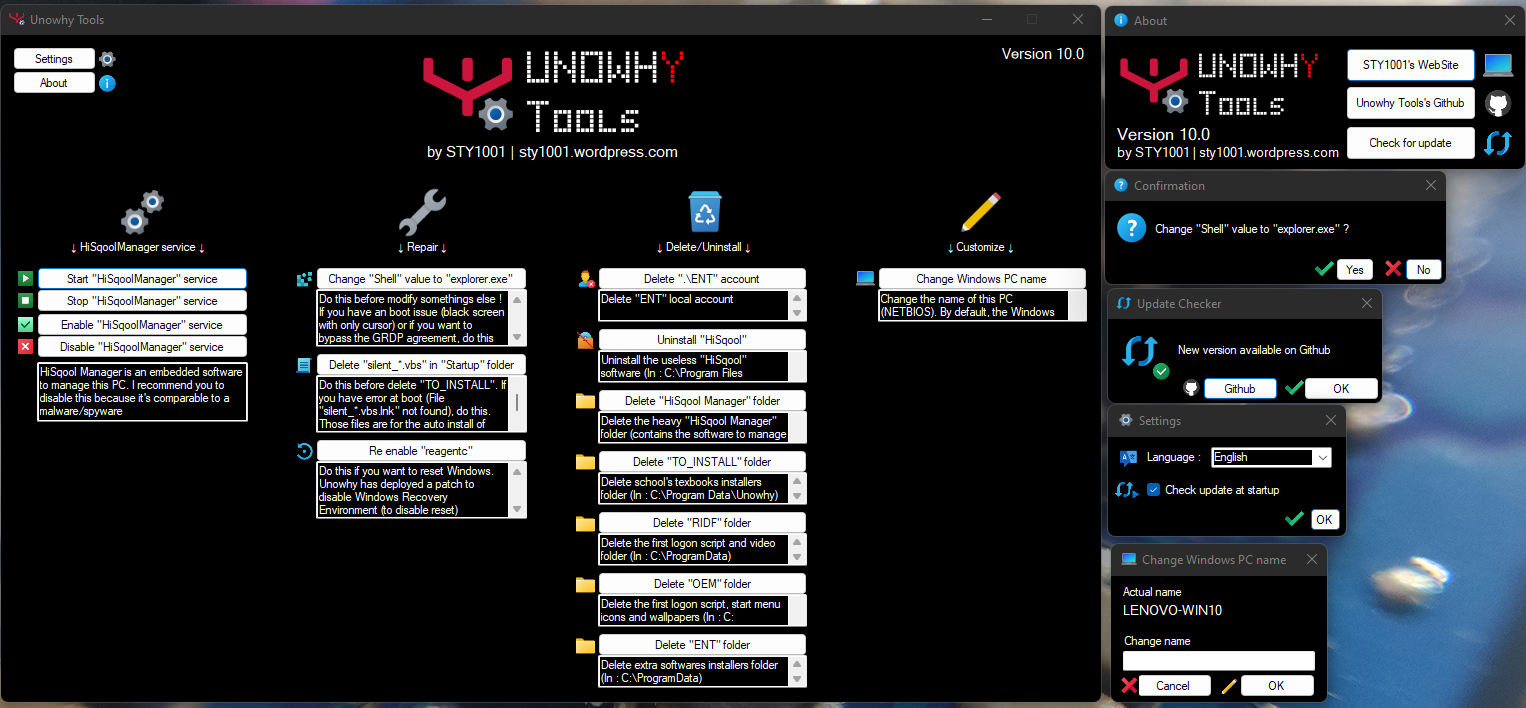This screenshot has width=1526, height=708.
Task: Click OK in Update Checker dialog
Action: click(1341, 388)
